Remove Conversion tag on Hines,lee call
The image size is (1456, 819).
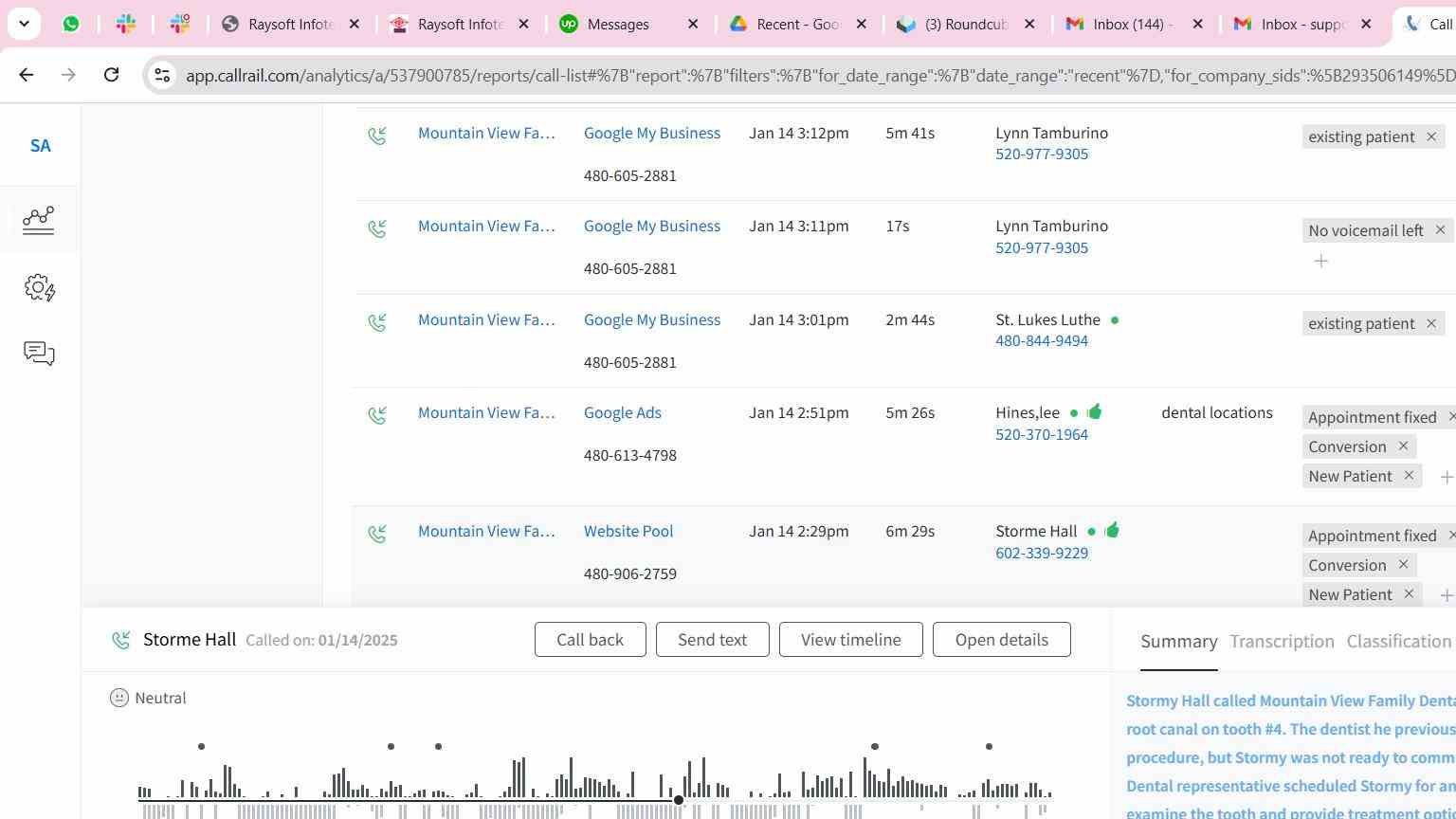(1403, 446)
